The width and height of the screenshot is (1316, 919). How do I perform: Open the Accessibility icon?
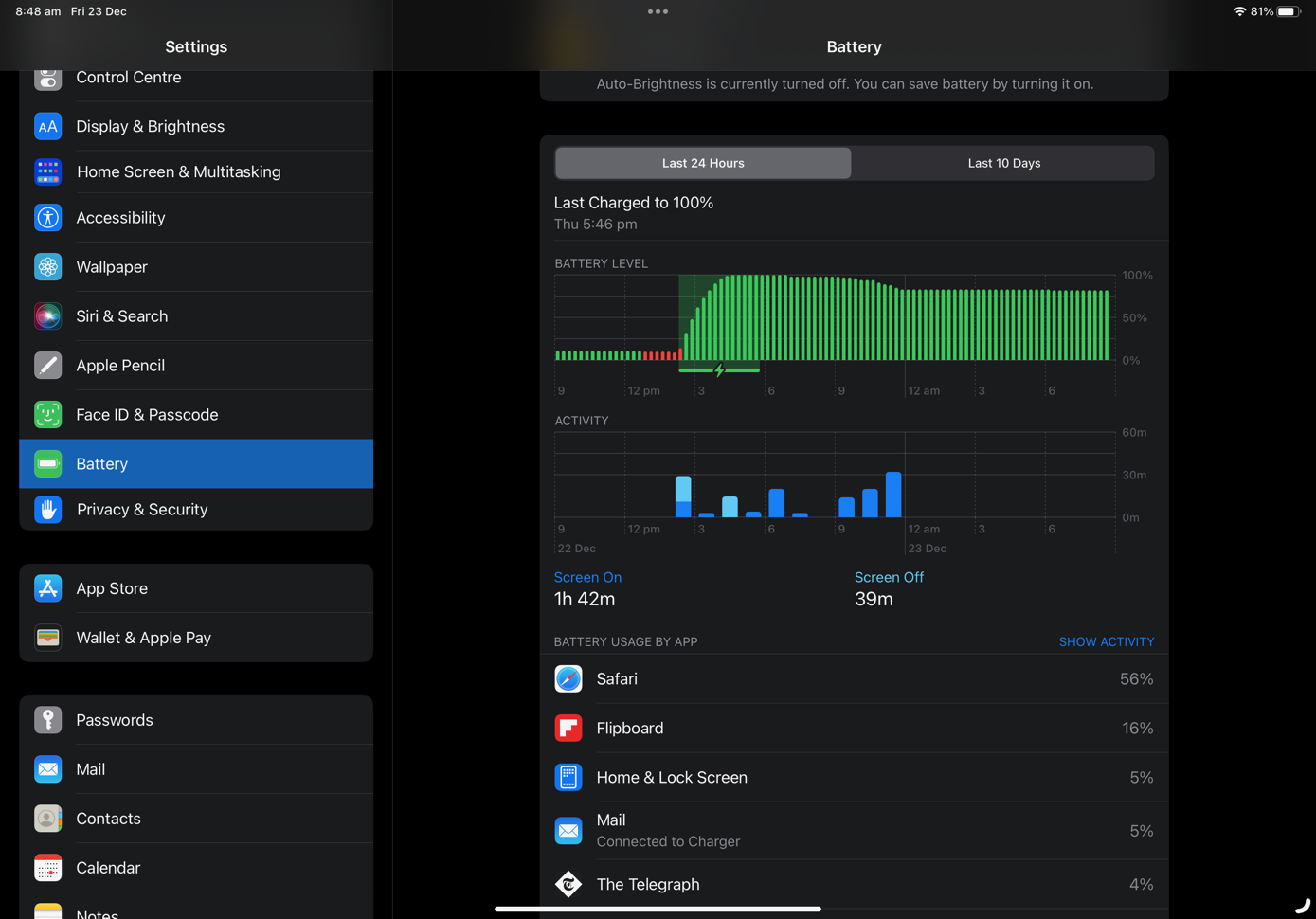[x=48, y=218]
